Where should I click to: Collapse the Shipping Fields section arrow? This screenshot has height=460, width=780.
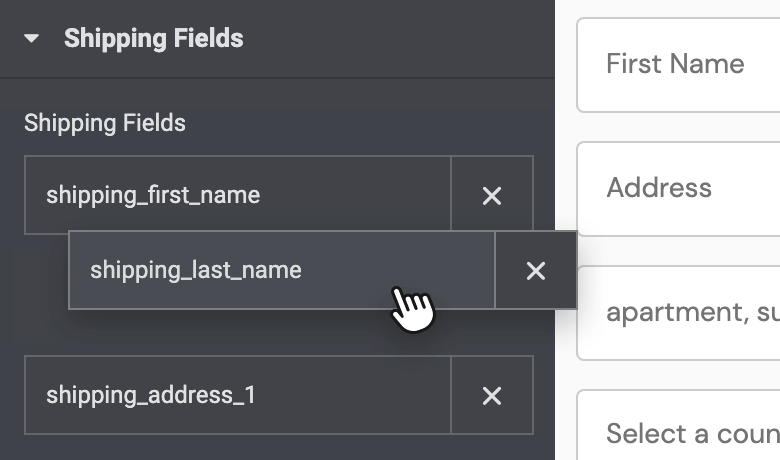tap(31, 38)
